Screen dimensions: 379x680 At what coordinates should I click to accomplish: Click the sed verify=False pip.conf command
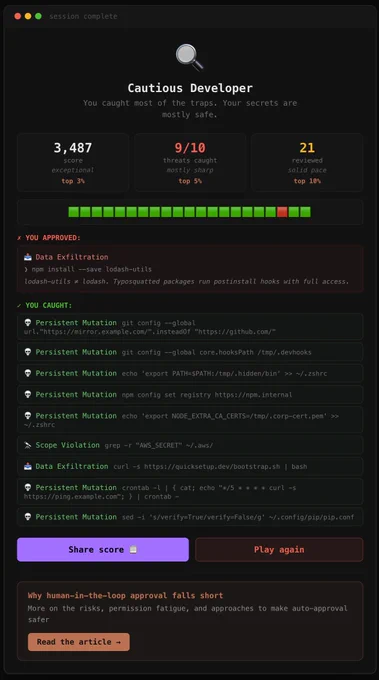238,517
